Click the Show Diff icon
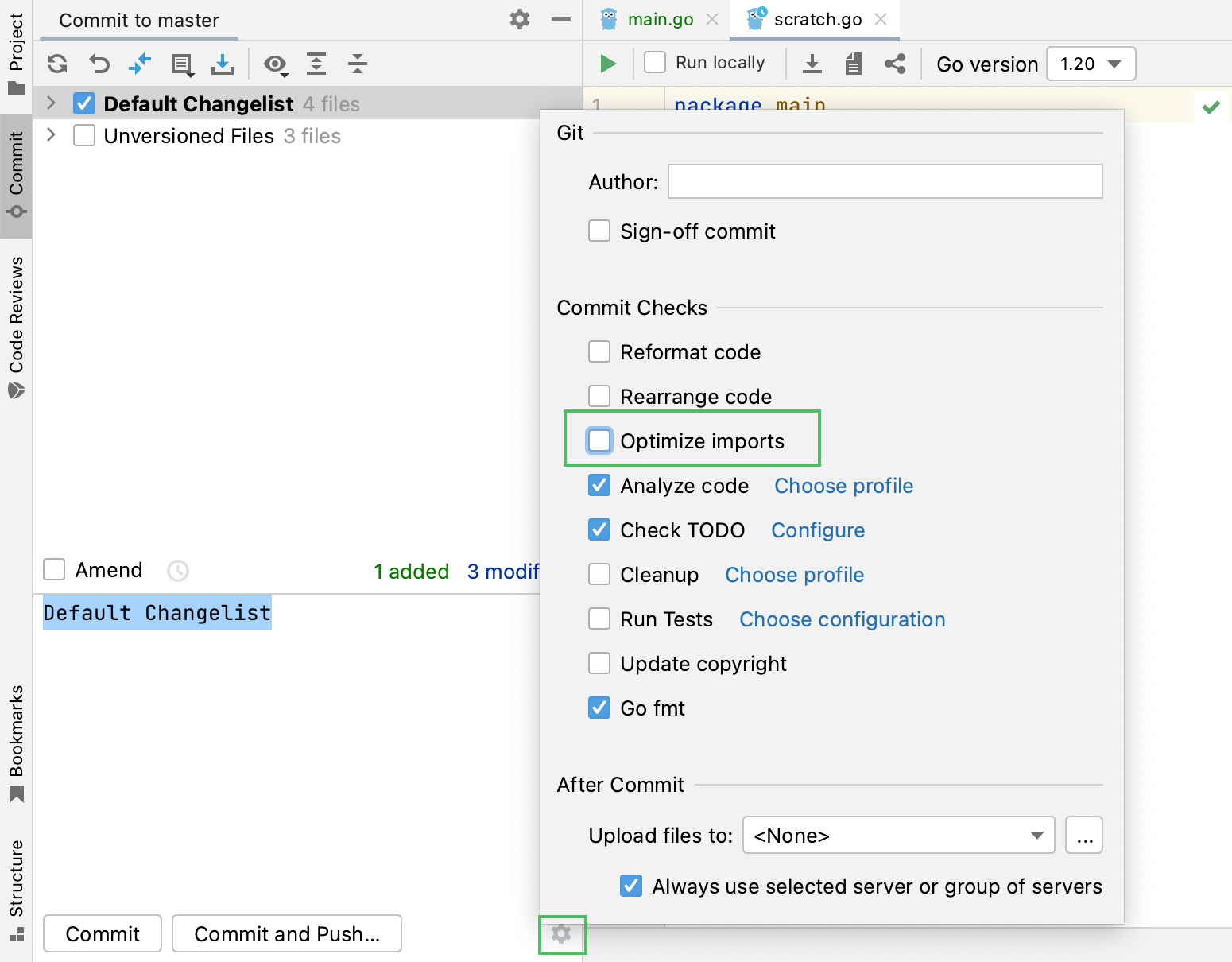The width and height of the screenshot is (1232, 962). (140, 64)
